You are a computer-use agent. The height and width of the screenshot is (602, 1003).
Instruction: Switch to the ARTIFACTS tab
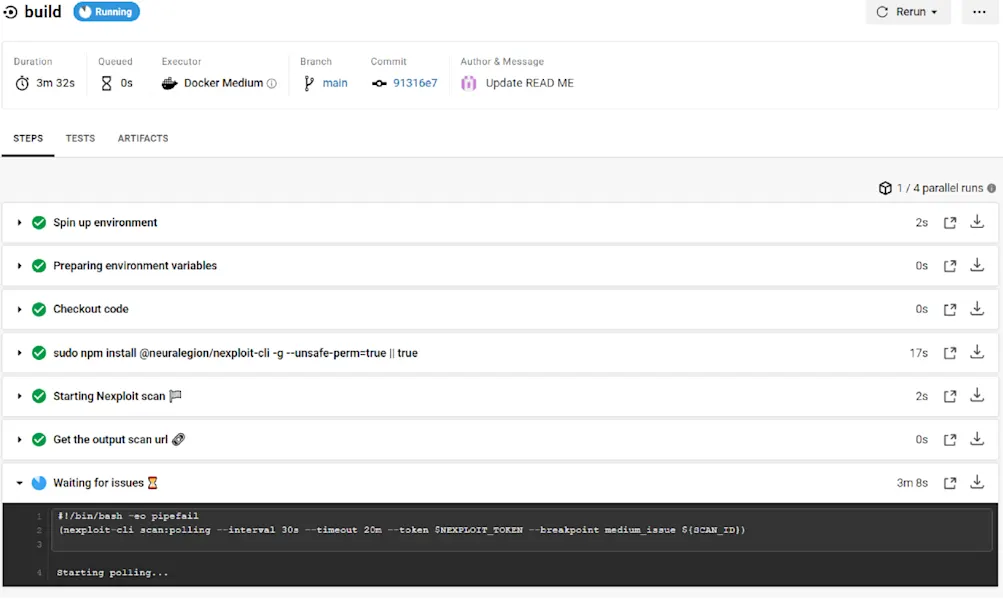pos(142,138)
